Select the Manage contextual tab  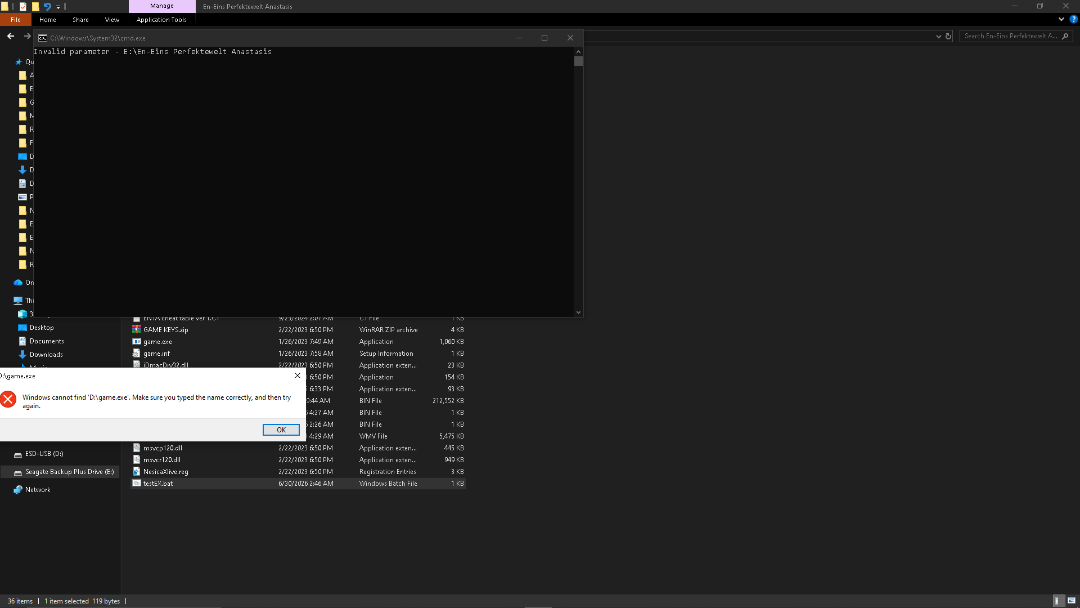(x=162, y=6)
